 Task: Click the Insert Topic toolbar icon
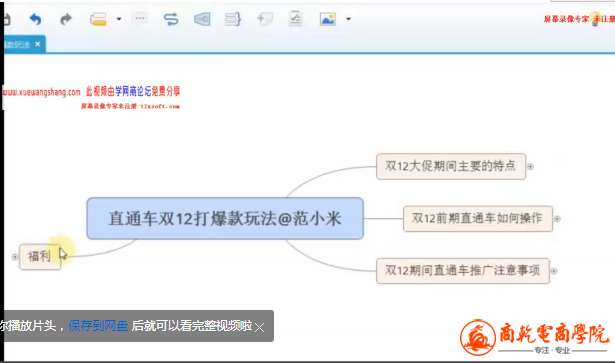coord(98,19)
